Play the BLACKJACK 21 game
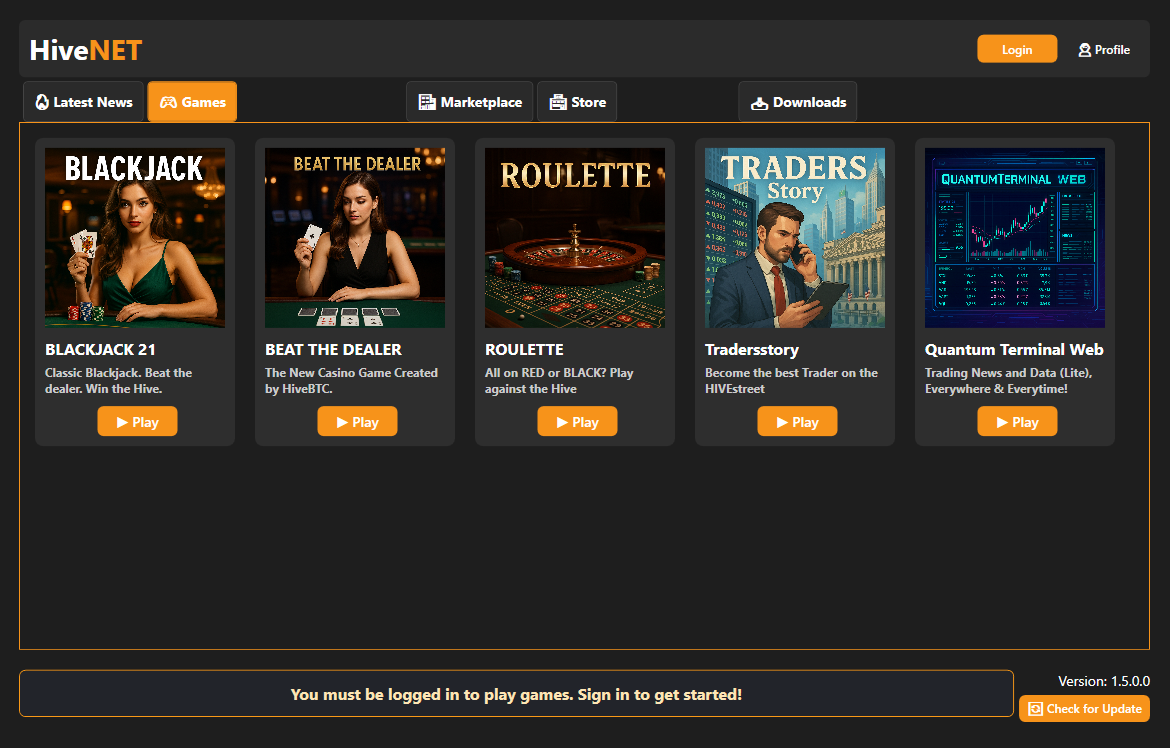The image size is (1170, 748). coord(137,422)
